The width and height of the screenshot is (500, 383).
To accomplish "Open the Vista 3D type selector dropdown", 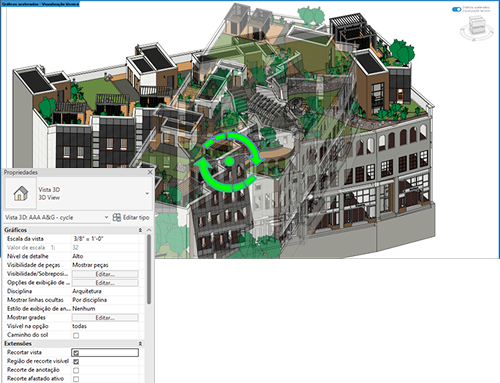I will [147, 193].
